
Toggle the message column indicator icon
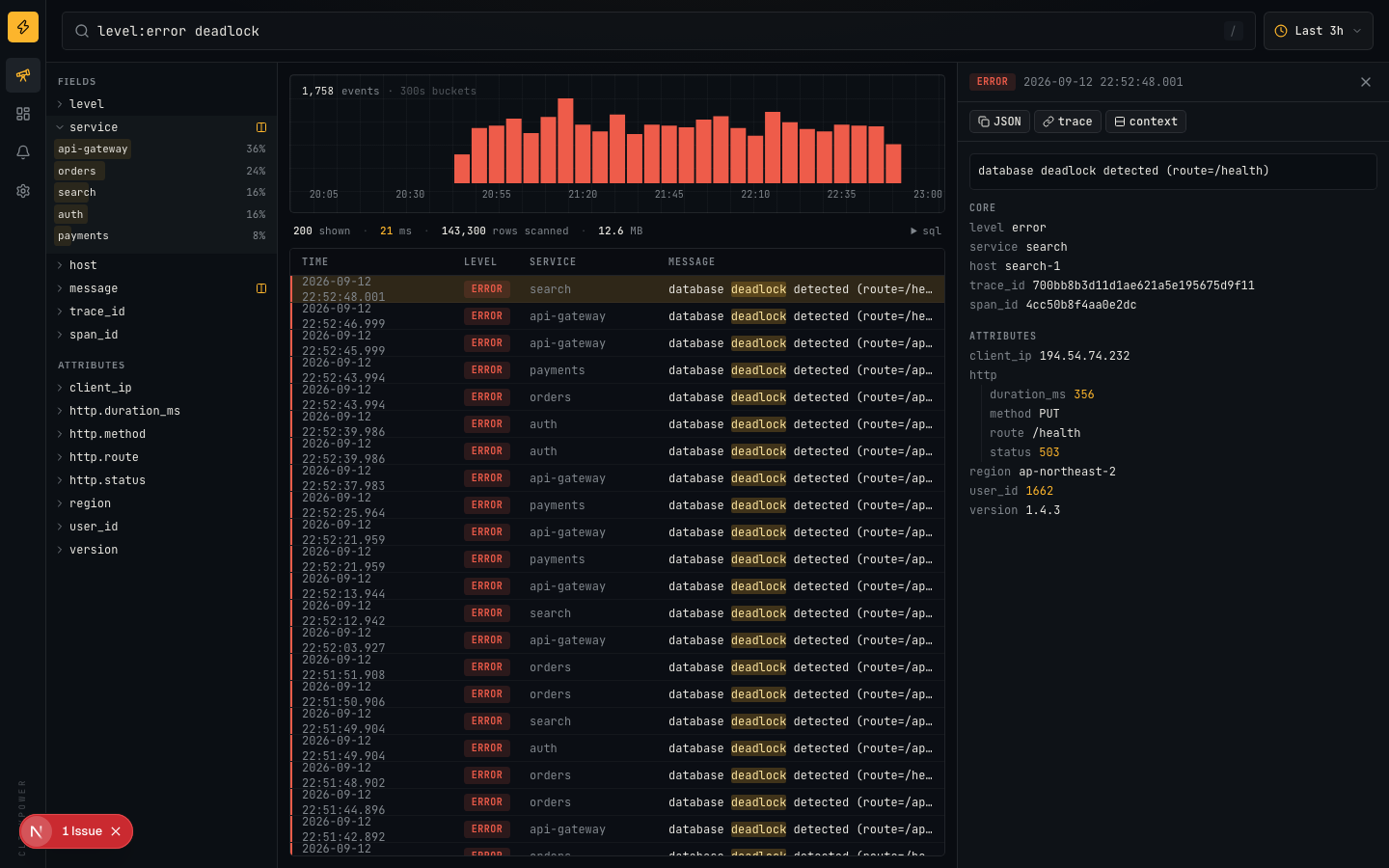click(261, 288)
